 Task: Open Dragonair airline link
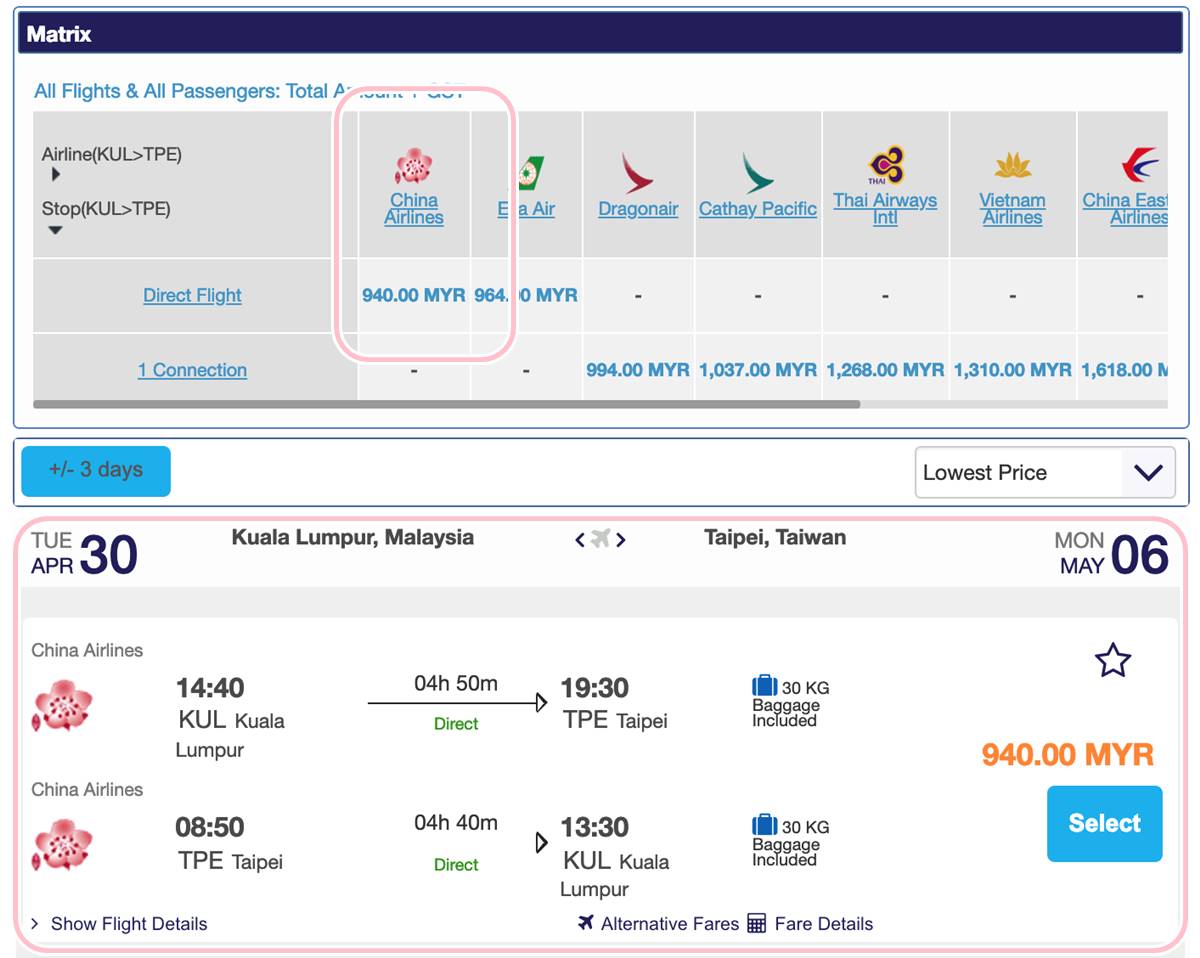pyautogui.click(x=638, y=209)
